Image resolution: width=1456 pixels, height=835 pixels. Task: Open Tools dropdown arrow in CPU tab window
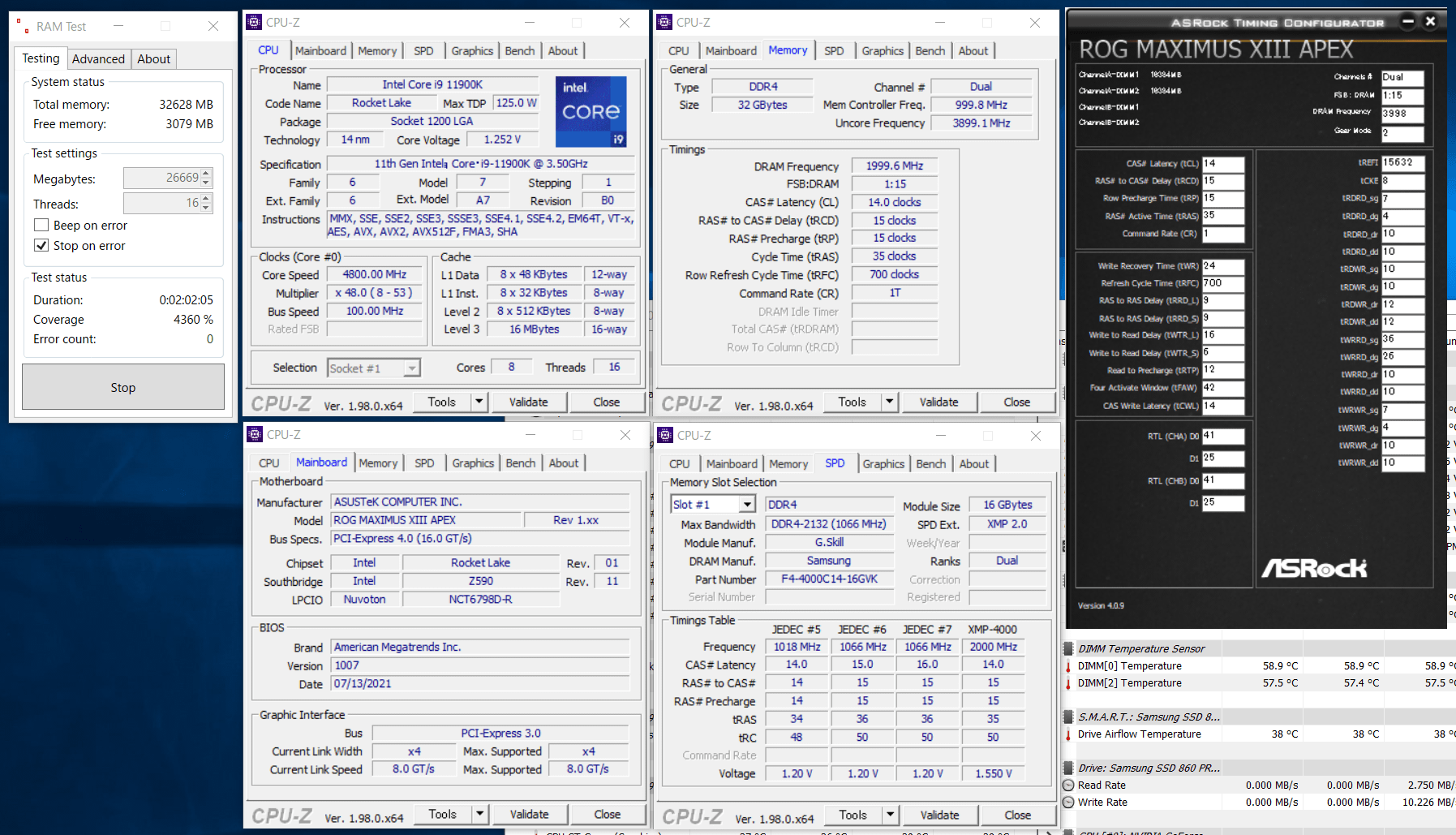point(479,402)
